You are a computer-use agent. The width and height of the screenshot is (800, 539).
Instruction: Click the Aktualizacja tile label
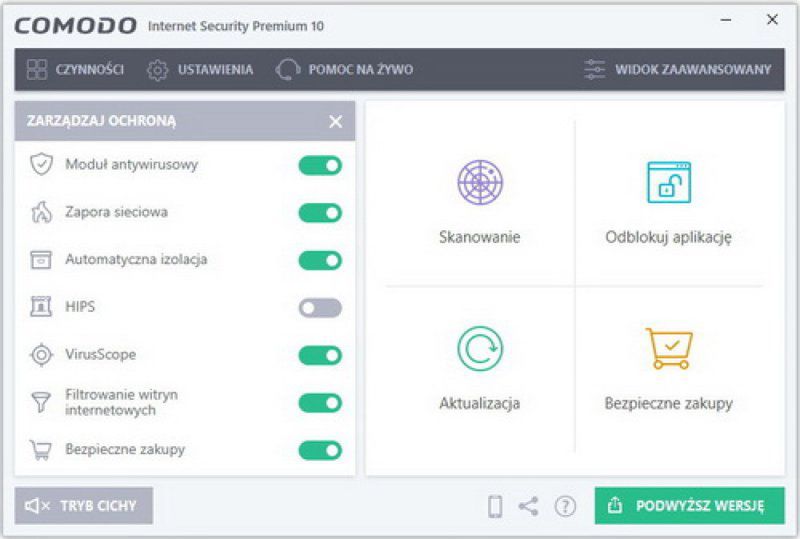point(480,403)
